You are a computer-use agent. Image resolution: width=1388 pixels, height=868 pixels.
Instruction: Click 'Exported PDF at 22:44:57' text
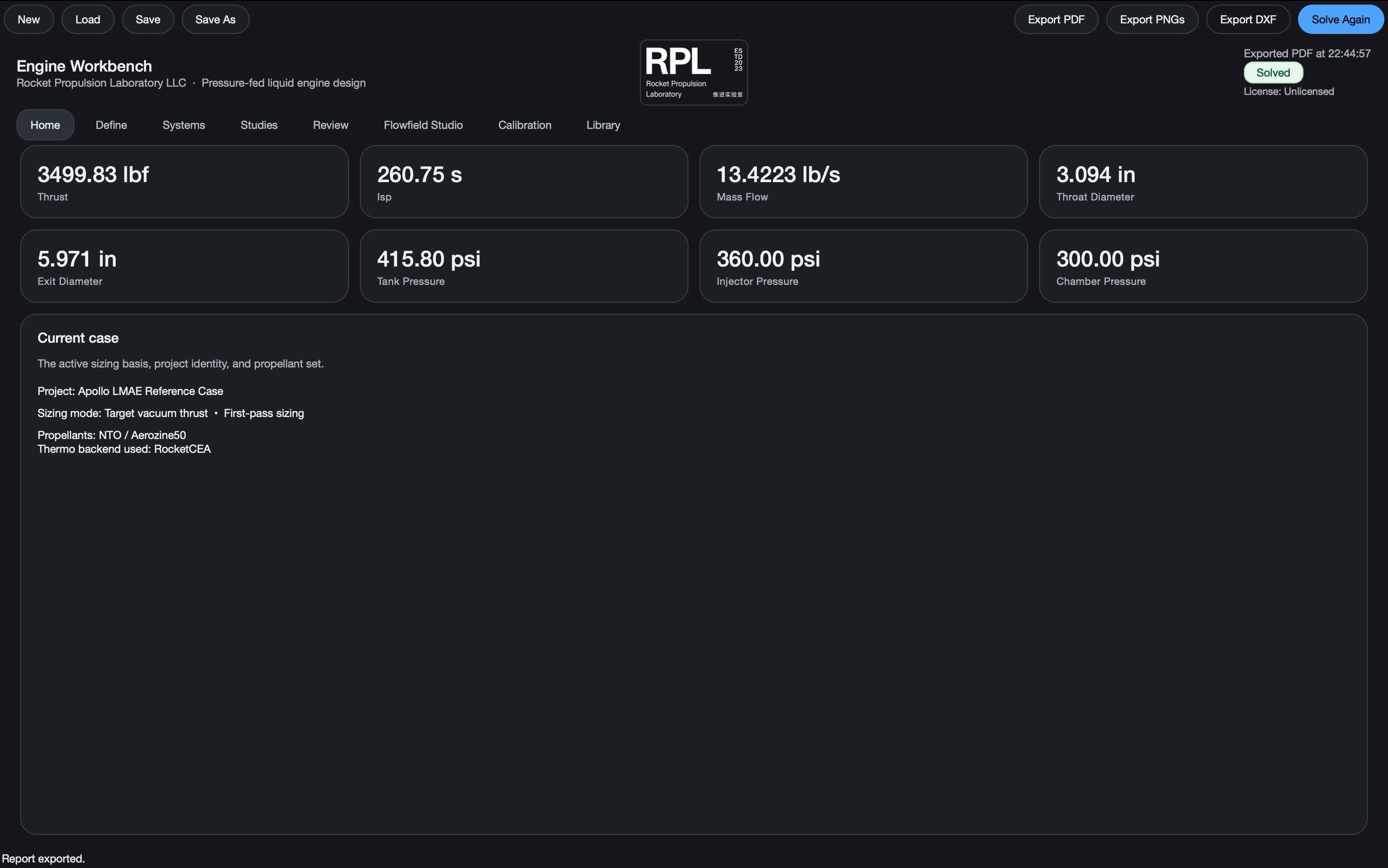click(x=1307, y=53)
